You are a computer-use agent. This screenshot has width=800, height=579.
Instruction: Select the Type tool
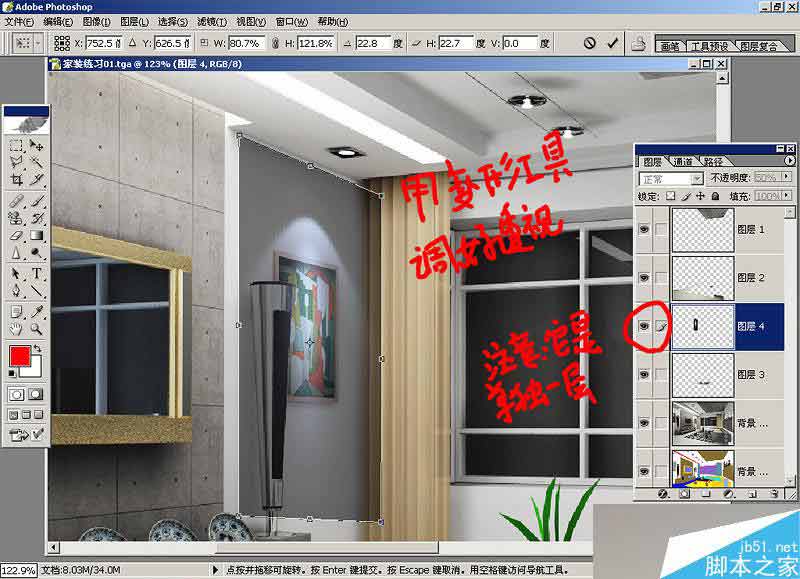pyautogui.click(x=36, y=274)
